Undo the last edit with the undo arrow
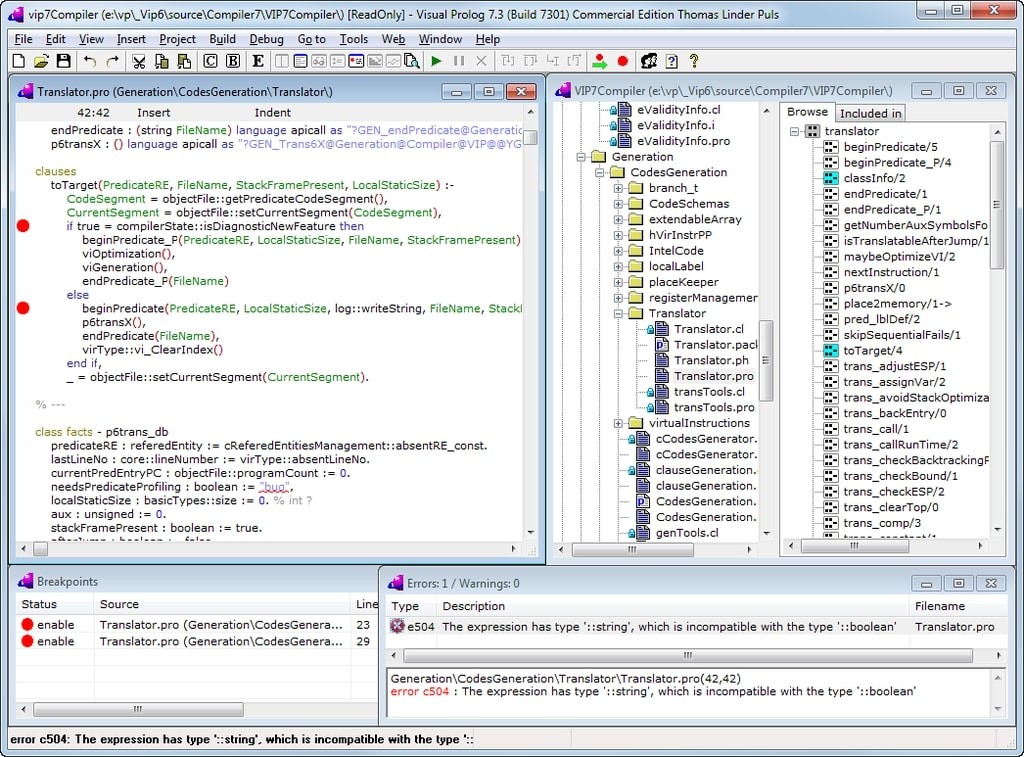 coord(91,60)
